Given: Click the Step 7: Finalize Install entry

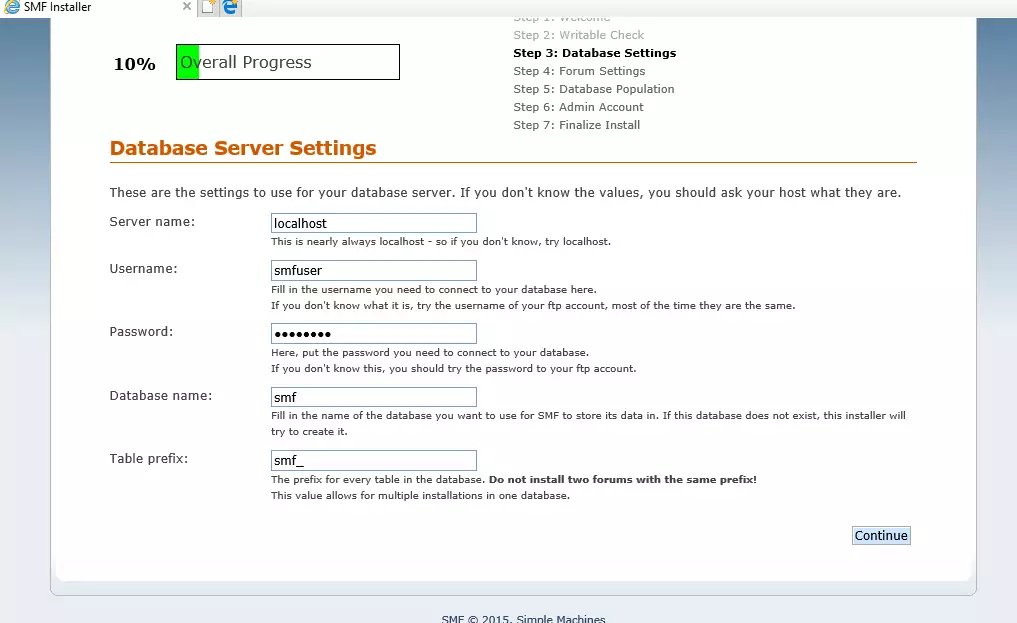Looking at the screenshot, I should (577, 125).
